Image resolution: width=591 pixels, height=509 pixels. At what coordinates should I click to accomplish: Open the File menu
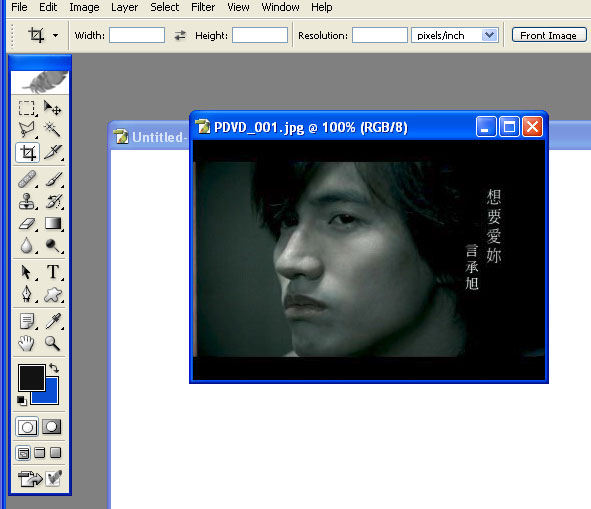(x=19, y=7)
